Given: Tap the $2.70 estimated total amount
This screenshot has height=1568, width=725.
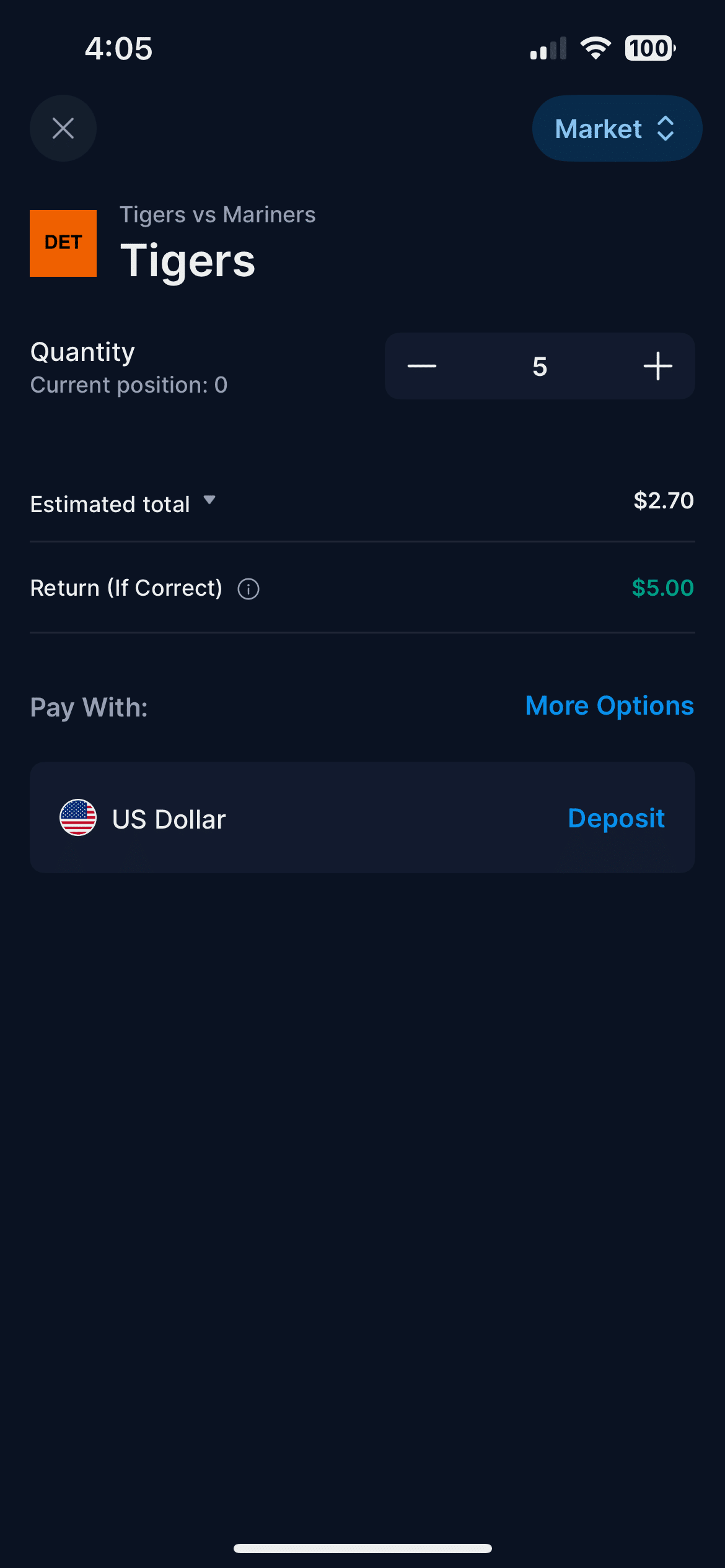Looking at the screenshot, I should [x=663, y=500].
